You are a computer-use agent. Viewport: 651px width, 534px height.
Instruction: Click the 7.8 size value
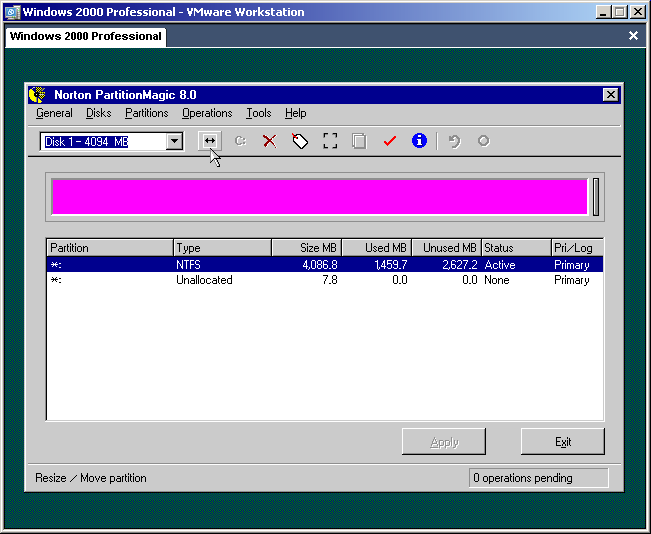pos(330,280)
